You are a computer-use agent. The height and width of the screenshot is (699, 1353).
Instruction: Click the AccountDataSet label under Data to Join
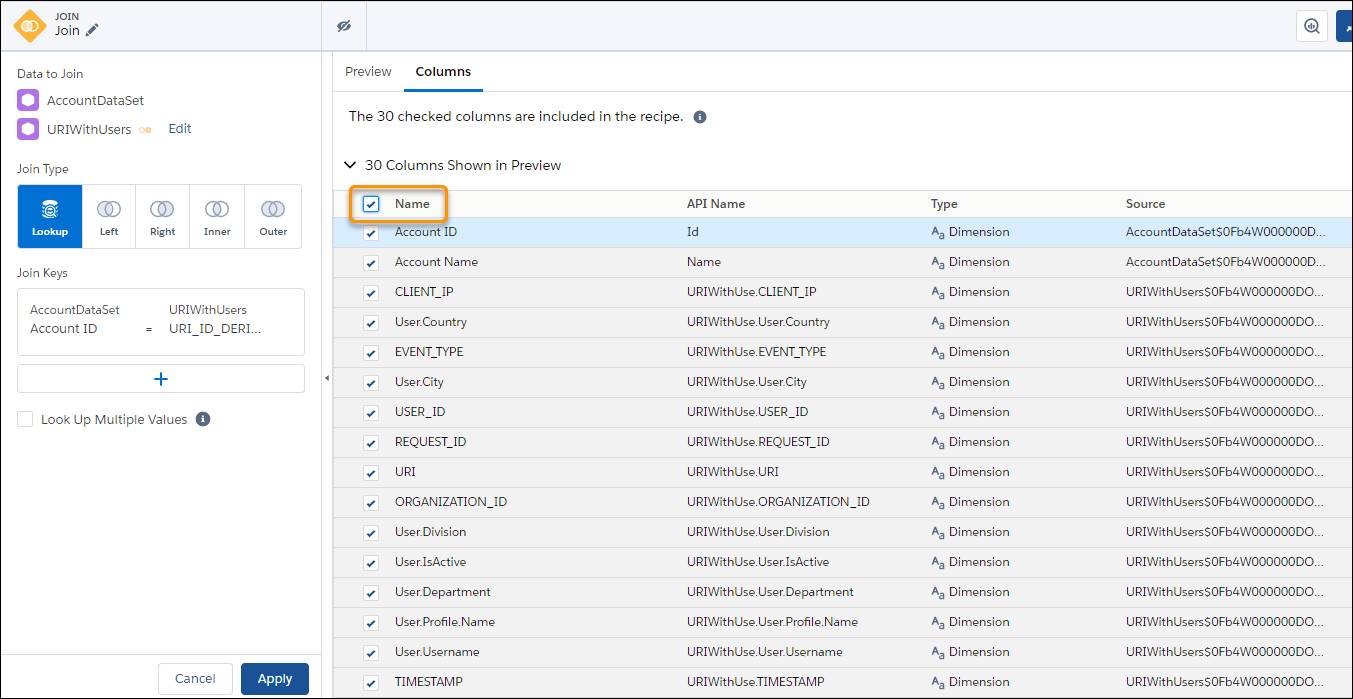click(95, 101)
